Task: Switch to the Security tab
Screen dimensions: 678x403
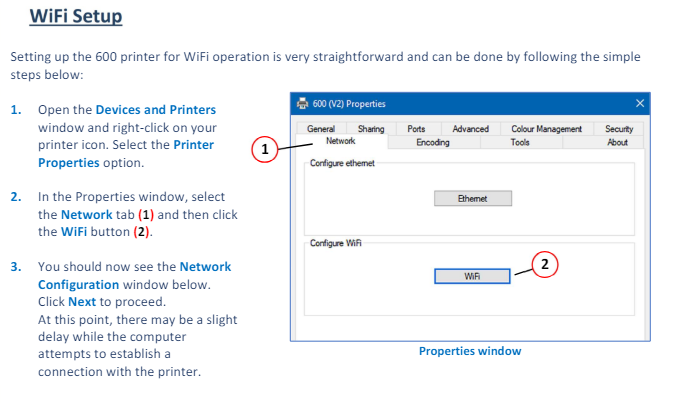Action: 619,129
